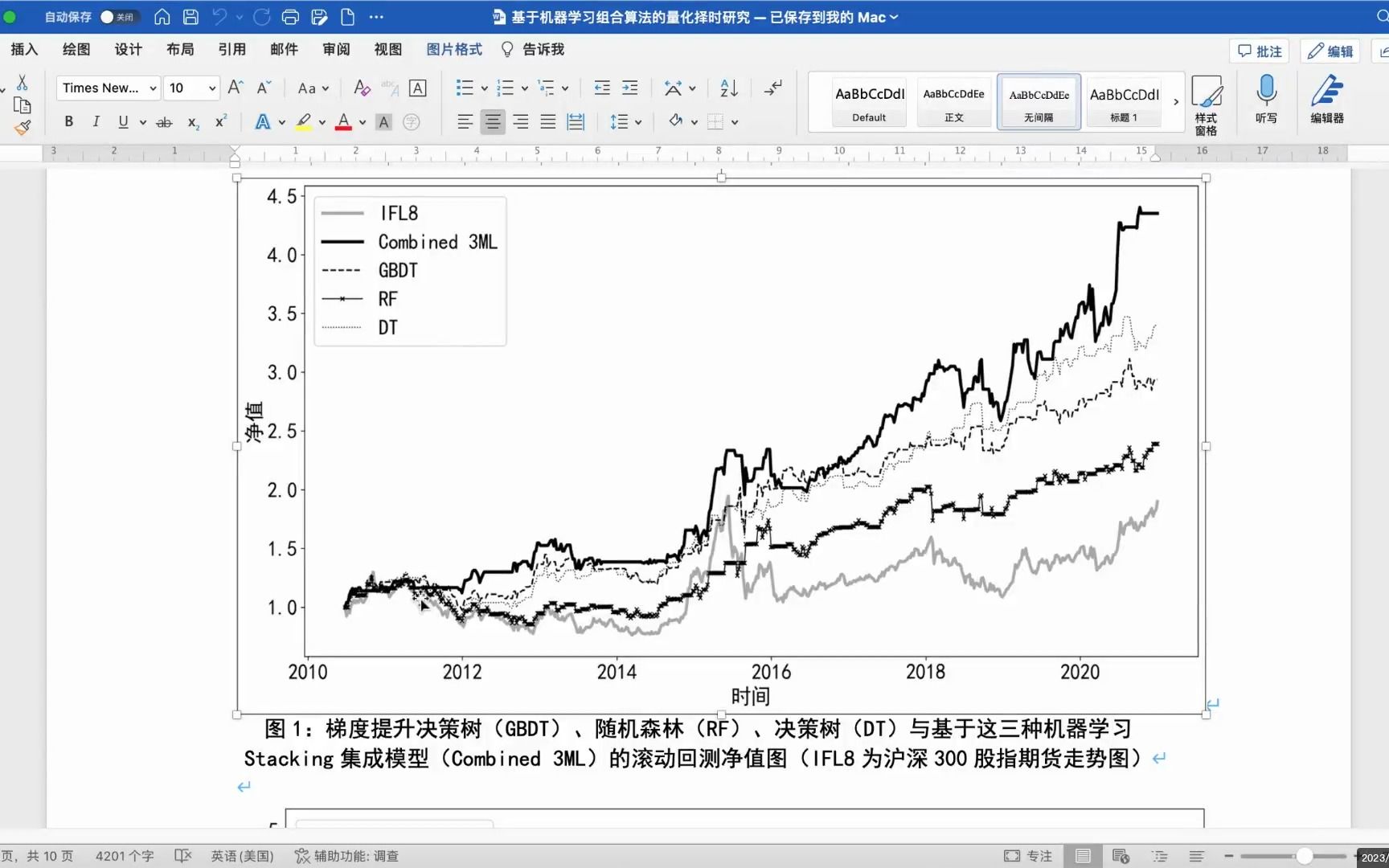Undo the last action
1389x868 pixels.
coord(219,17)
